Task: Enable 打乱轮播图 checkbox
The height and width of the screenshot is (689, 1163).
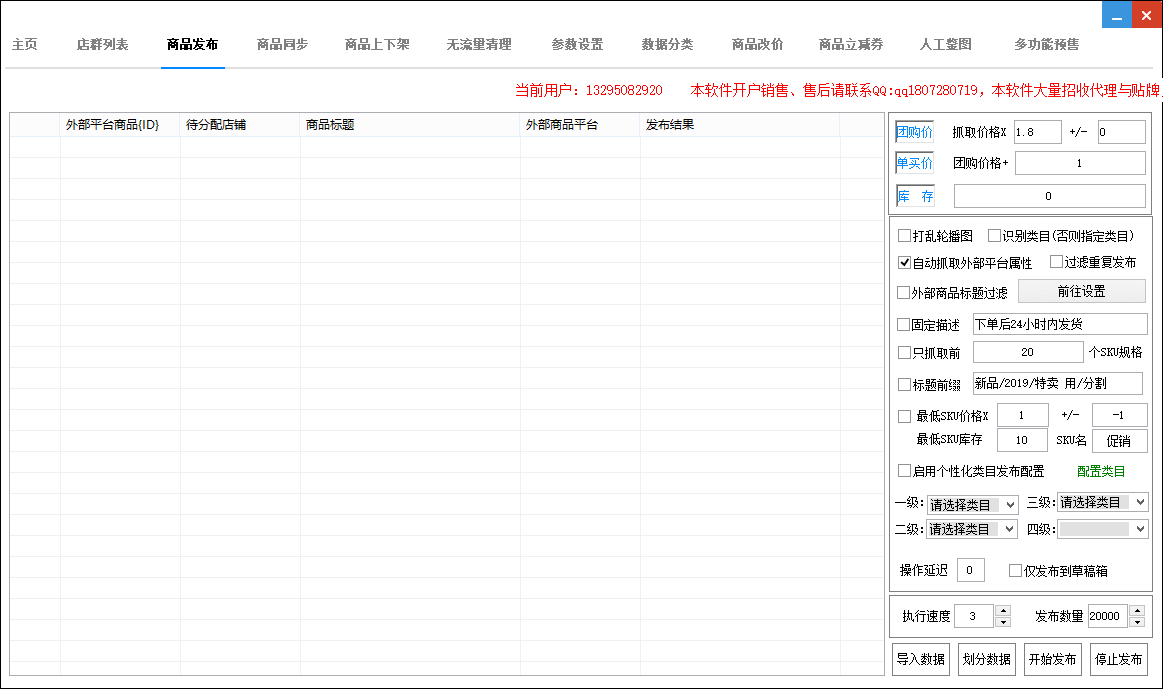Action: click(x=904, y=236)
